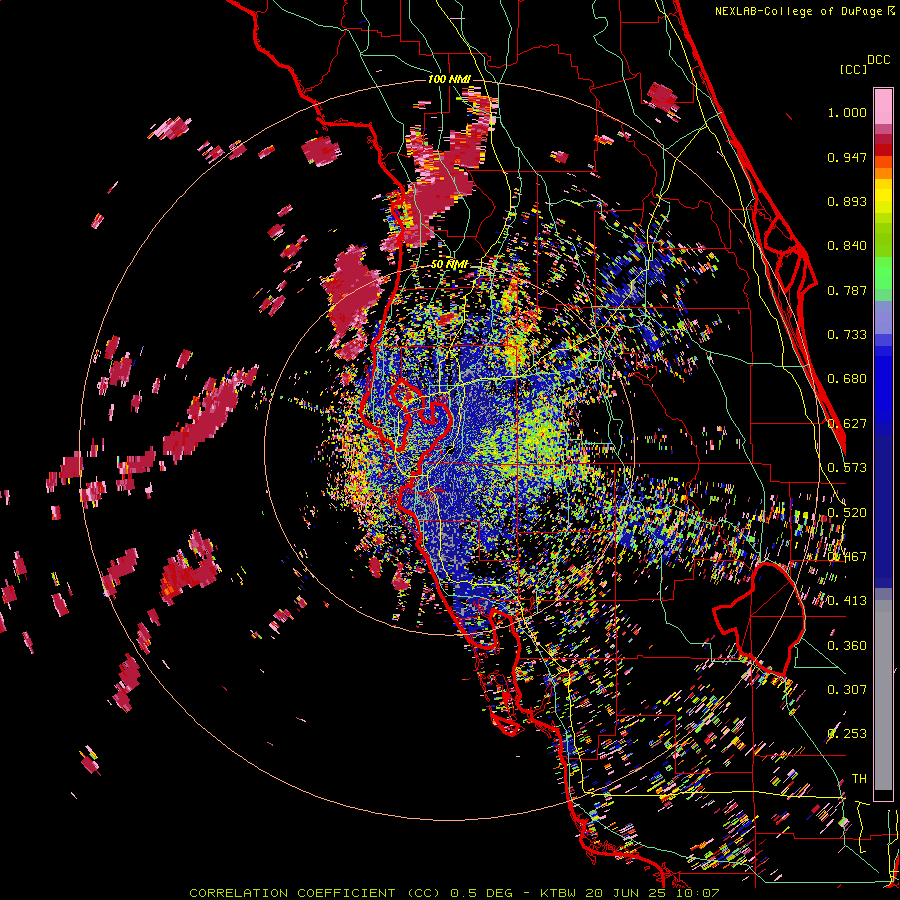Select the 0.893 legend value

click(847, 201)
